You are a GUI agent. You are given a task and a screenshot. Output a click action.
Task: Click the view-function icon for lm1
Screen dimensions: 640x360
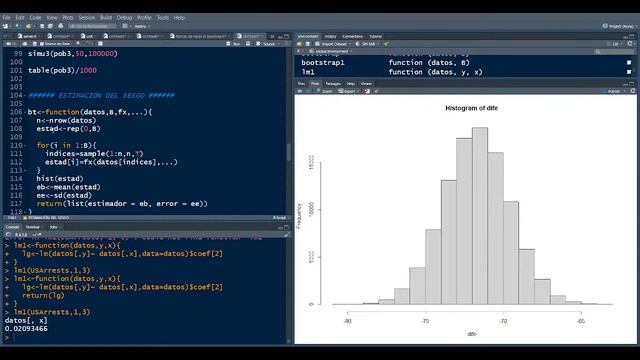[629, 72]
